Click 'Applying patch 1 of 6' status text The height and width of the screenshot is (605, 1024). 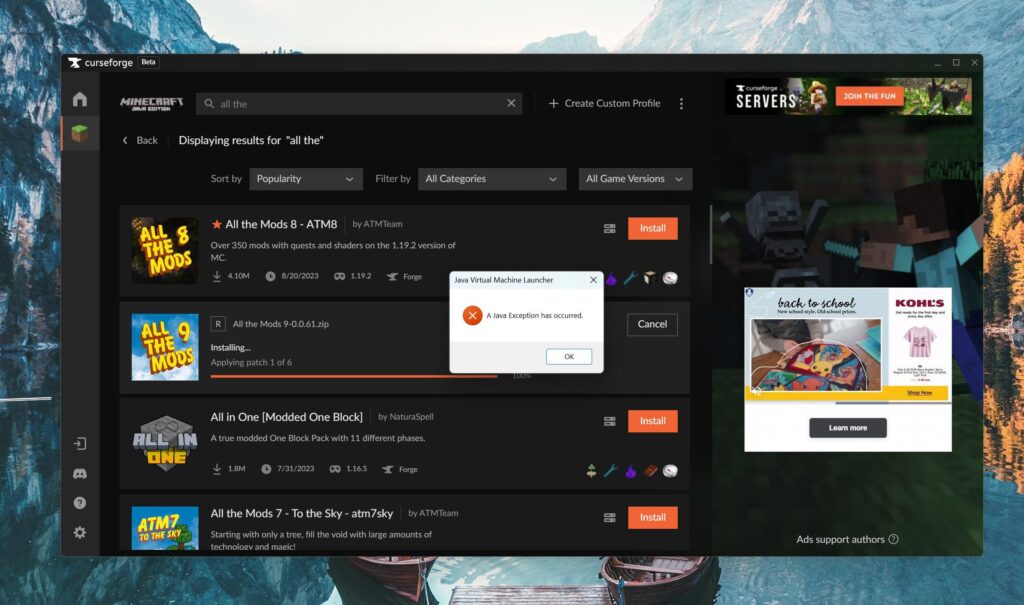(251, 362)
